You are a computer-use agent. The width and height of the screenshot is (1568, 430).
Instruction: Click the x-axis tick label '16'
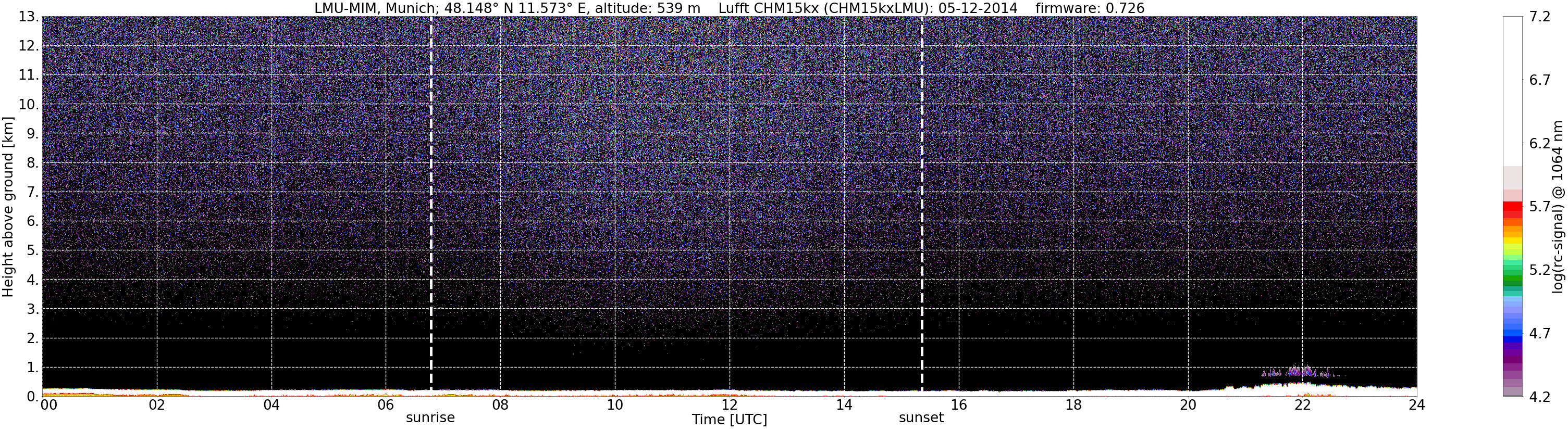coord(959,405)
